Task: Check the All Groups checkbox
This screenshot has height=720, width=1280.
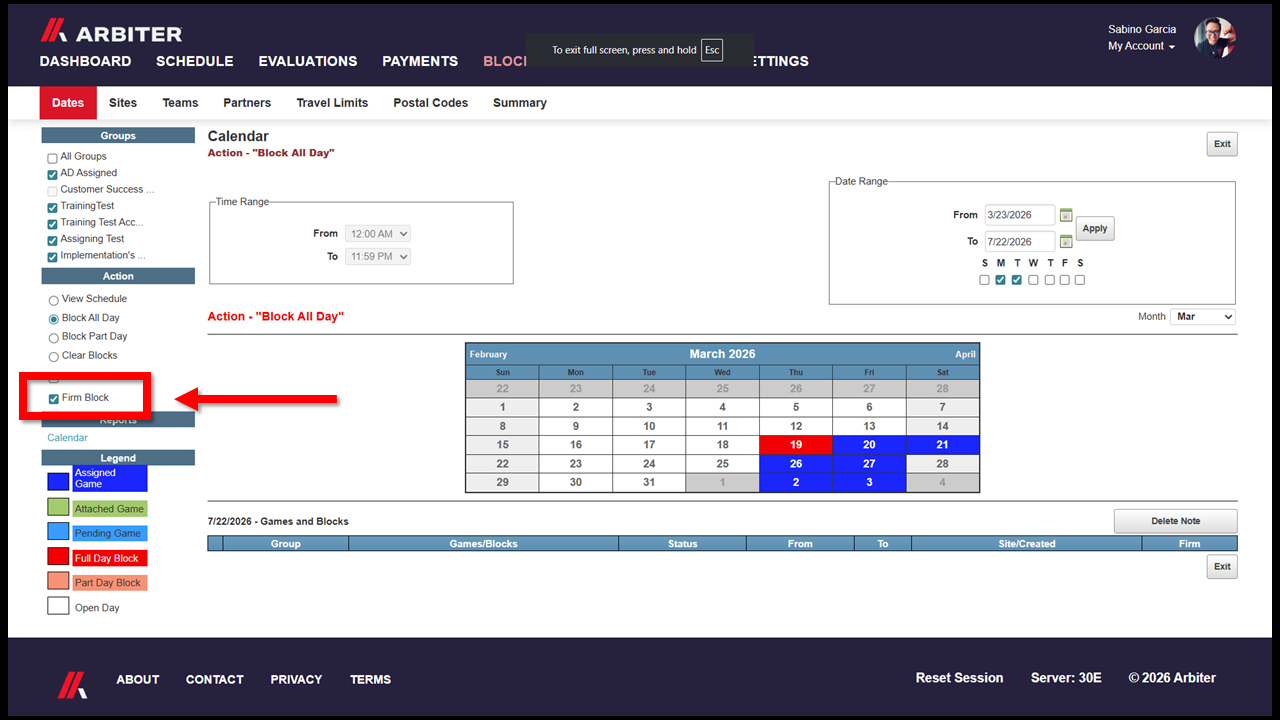Action: [x=53, y=158]
